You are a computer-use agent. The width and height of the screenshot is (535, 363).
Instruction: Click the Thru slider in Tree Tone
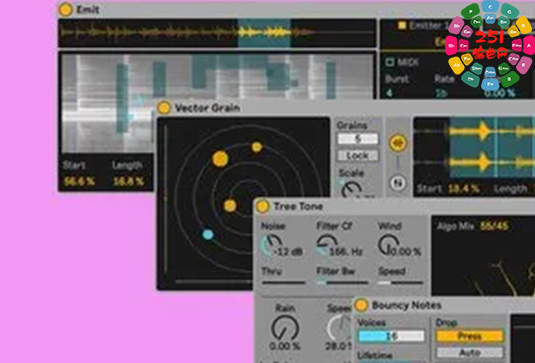[x=283, y=282]
